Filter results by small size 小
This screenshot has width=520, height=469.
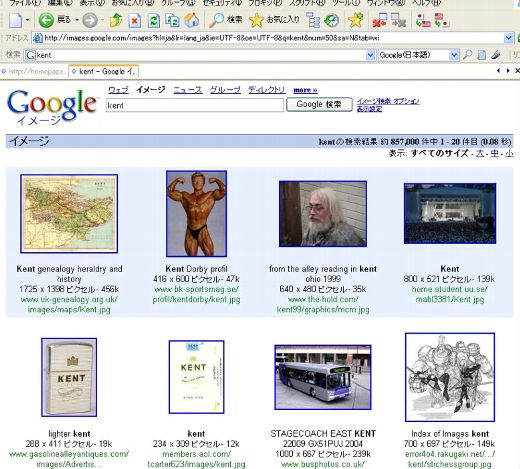(509, 153)
